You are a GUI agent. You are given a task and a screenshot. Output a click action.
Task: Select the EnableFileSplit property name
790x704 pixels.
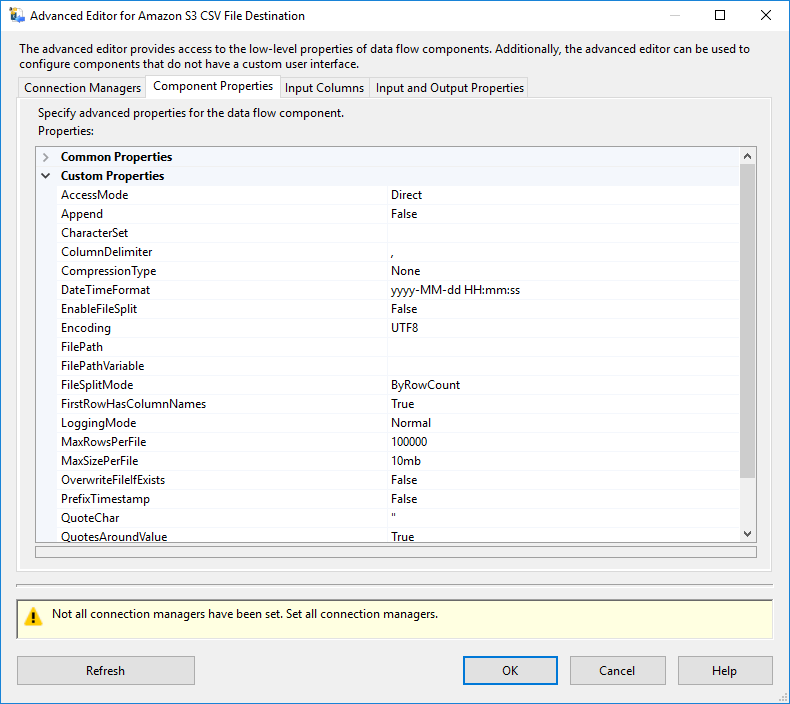pyautogui.click(x=99, y=309)
